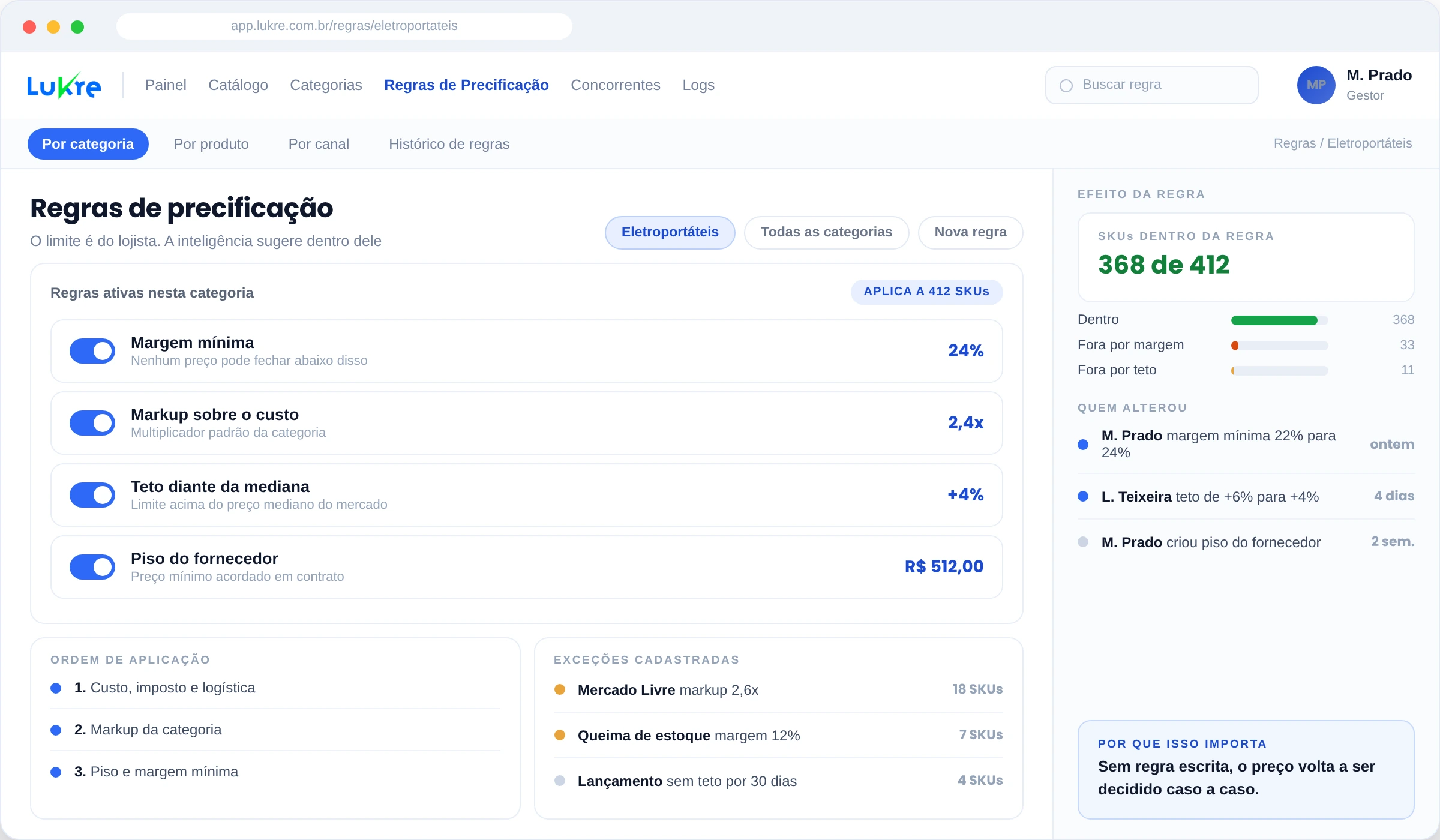
Task: Select the Lançamento sem teto exception row
Action: point(778,781)
